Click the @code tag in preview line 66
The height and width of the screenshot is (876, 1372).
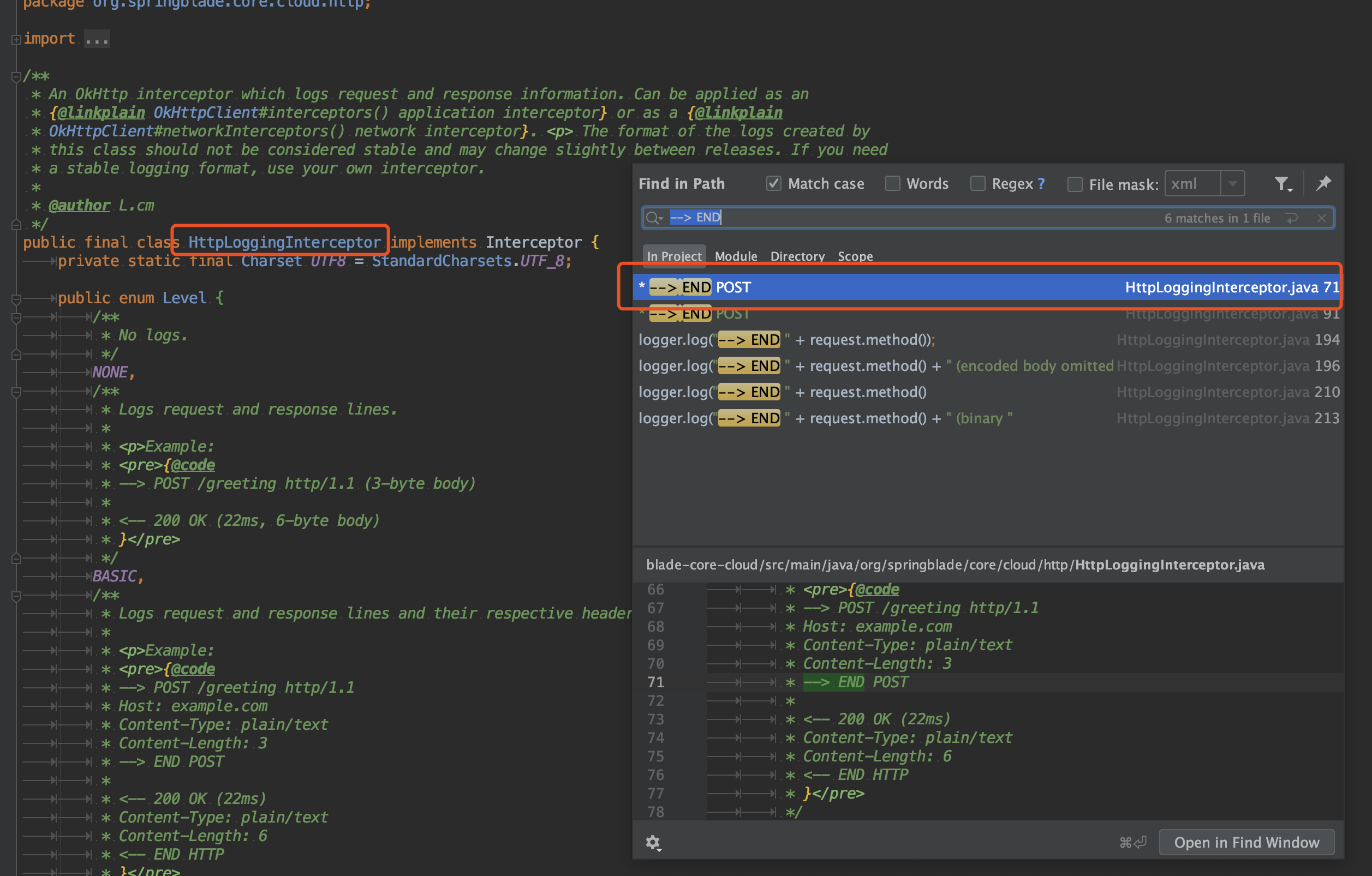877,590
